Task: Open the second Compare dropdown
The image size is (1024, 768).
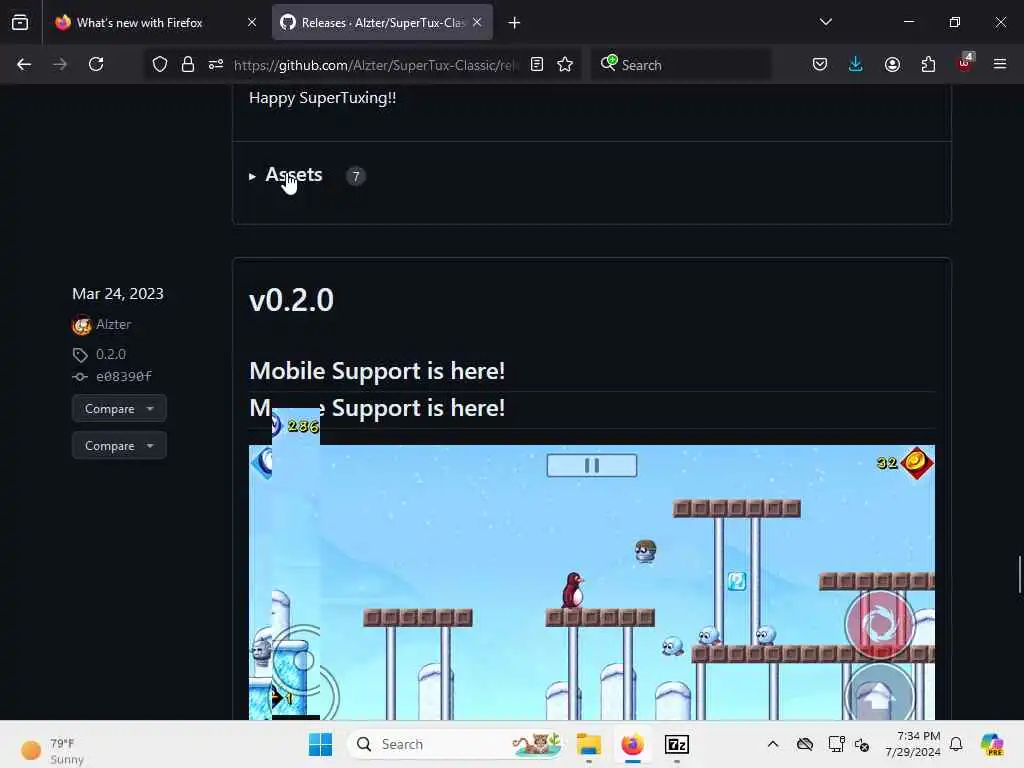Action: point(120,446)
